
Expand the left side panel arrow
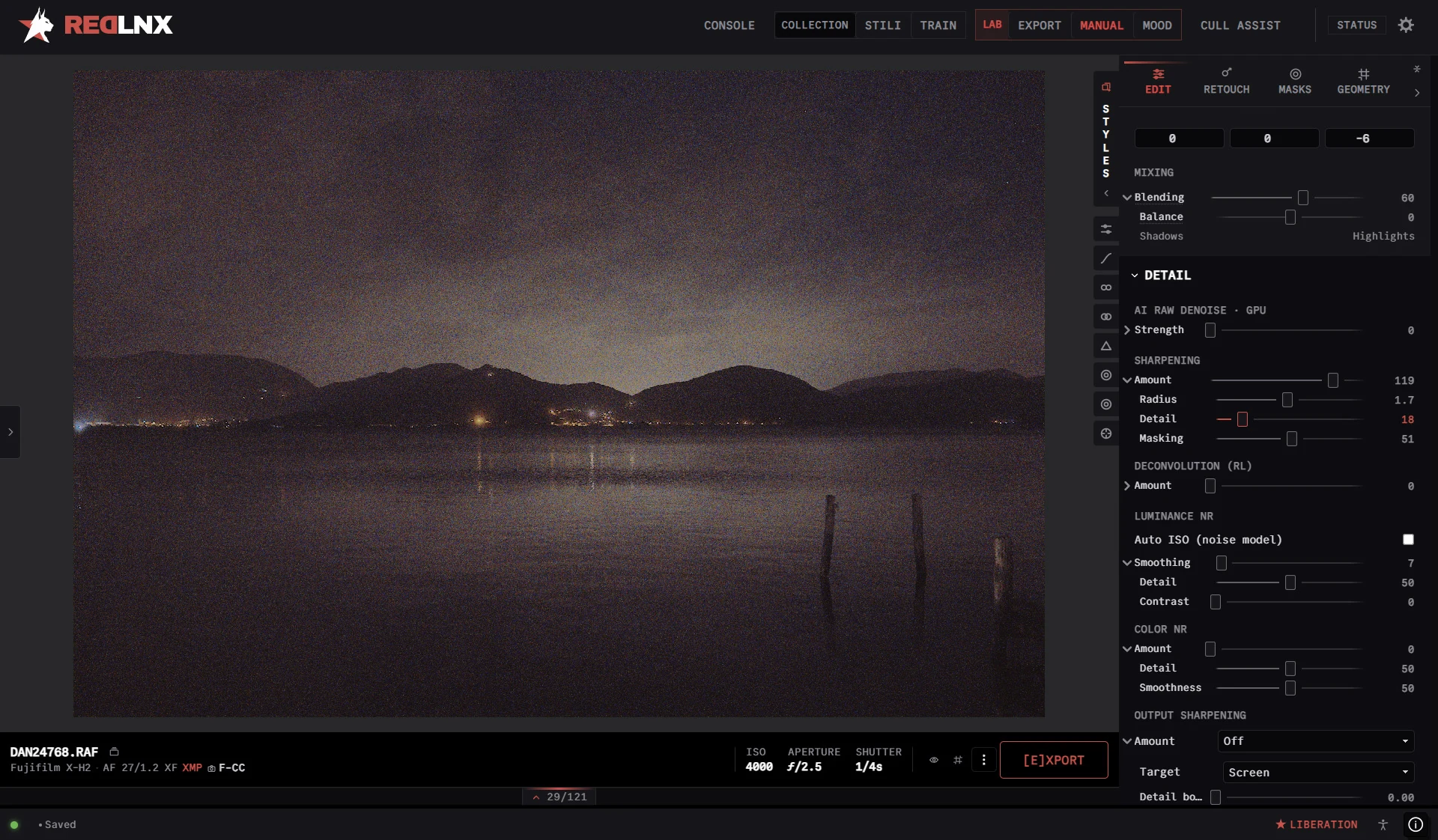click(10, 432)
